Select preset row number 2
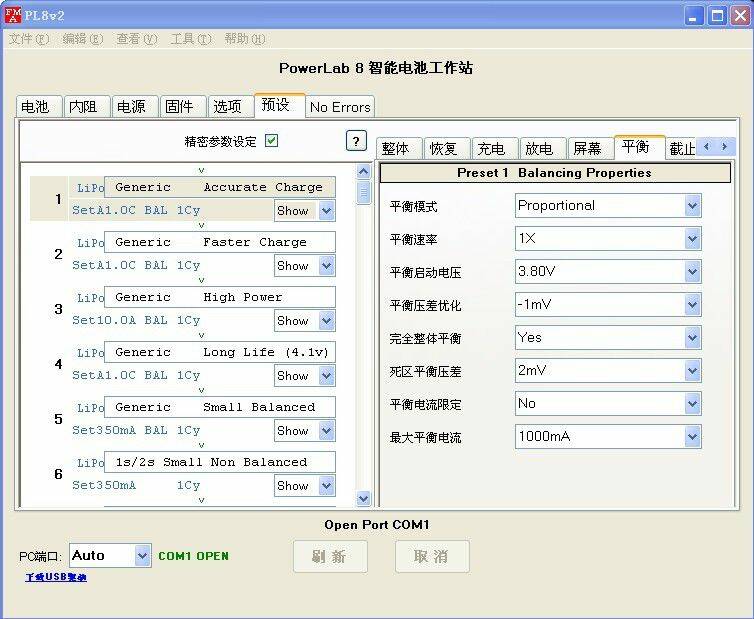This screenshot has width=754, height=619. point(58,253)
